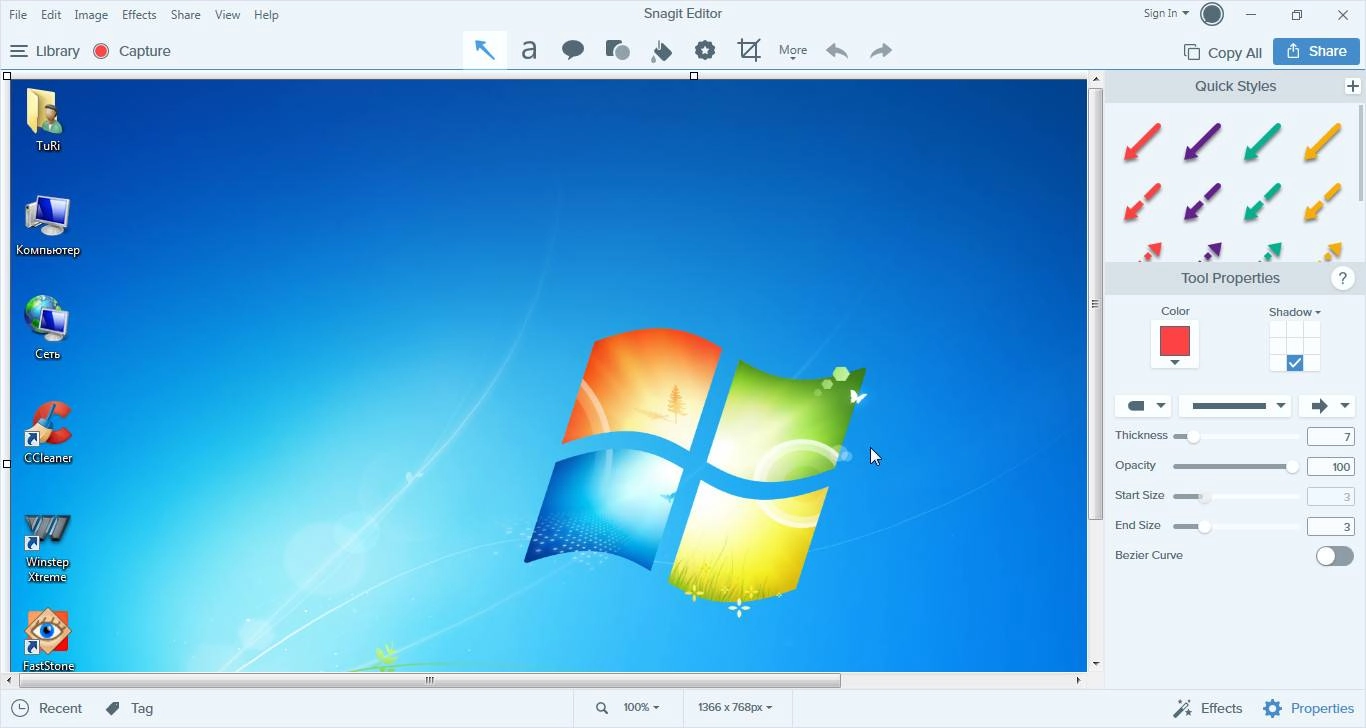Click the Tag button

[x=129, y=708]
